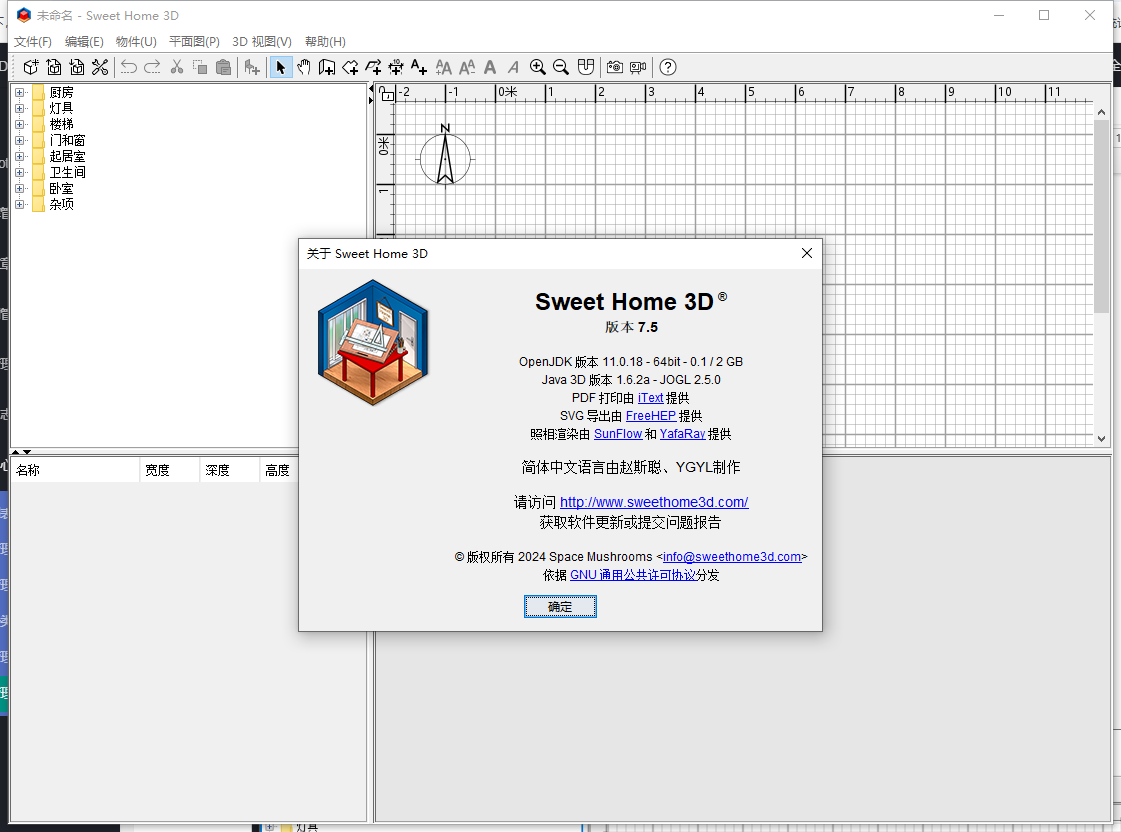The width and height of the screenshot is (1121, 832).
Task: Click the Help question mark icon
Action: coord(668,67)
